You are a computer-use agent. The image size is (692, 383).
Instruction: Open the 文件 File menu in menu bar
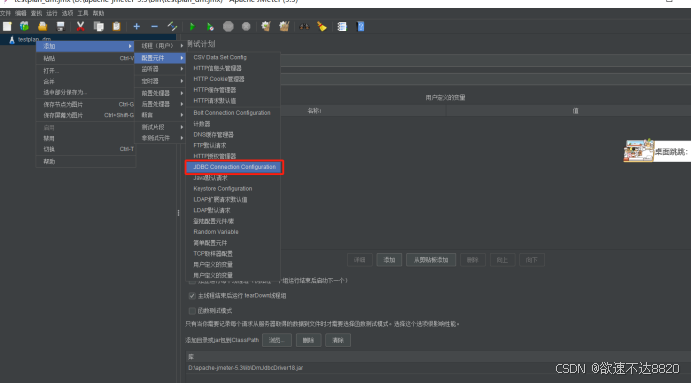click(x=5, y=13)
